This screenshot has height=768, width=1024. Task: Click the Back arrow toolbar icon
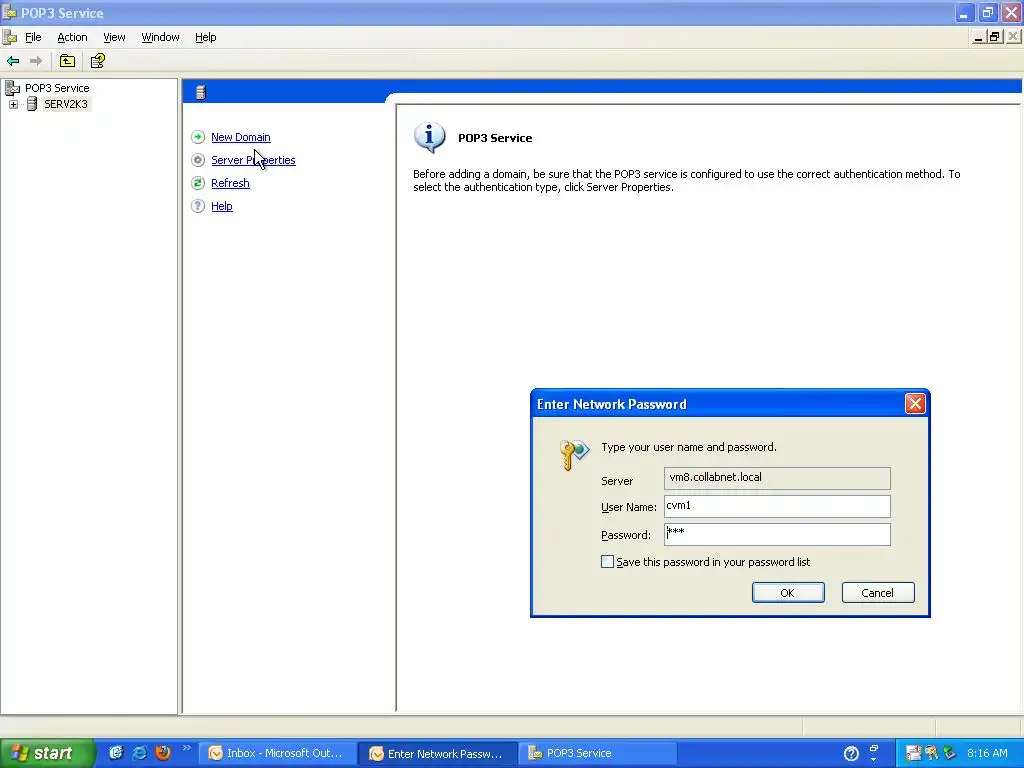point(13,61)
